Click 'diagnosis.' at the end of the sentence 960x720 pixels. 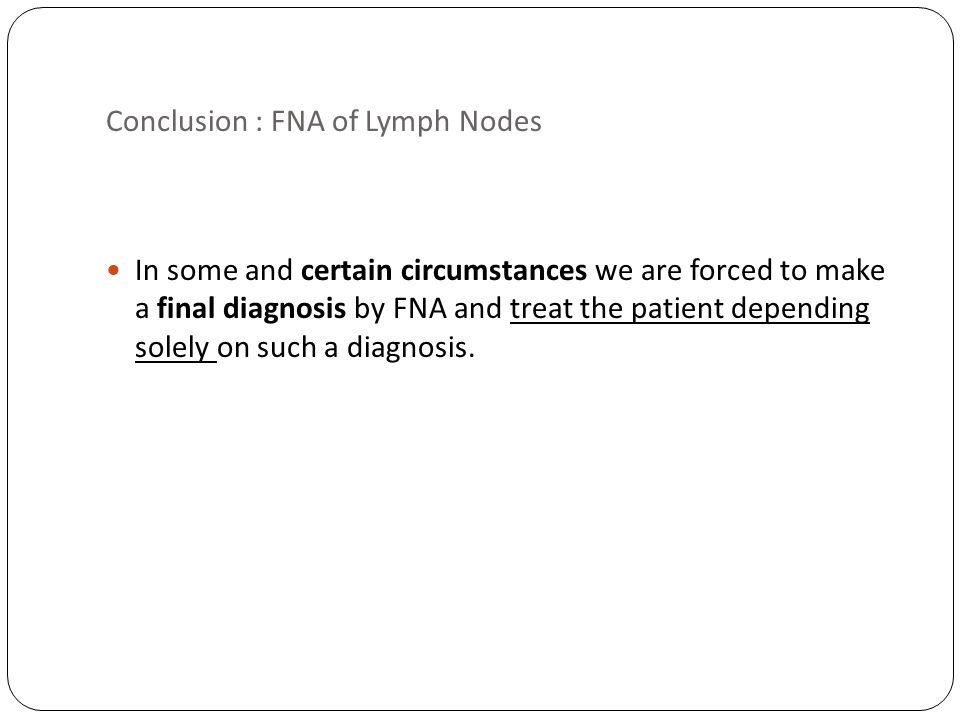pos(410,348)
